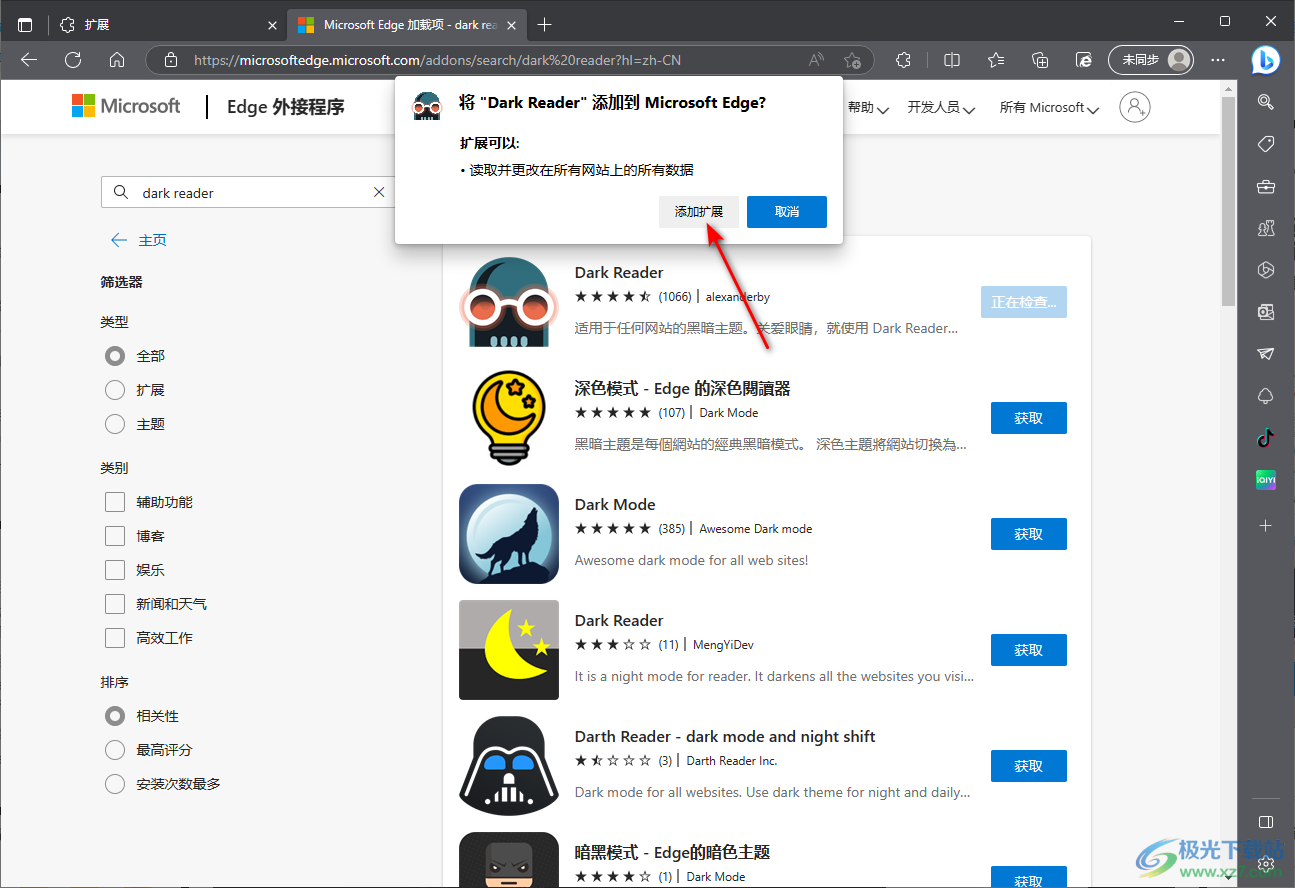Refresh the current page
The height and width of the screenshot is (888, 1295).
[73, 60]
